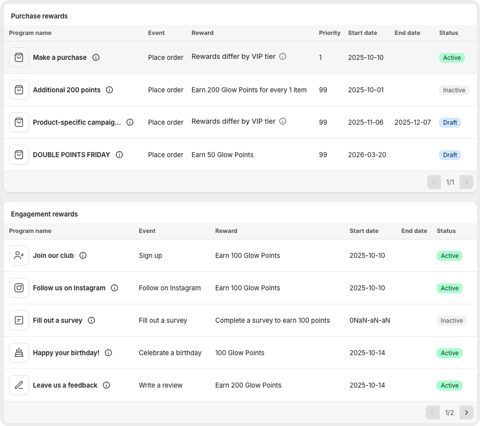The width and height of the screenshot is (480, 426).
Task: Click the Active badge for Make a purchase
Action: (452, 58)
